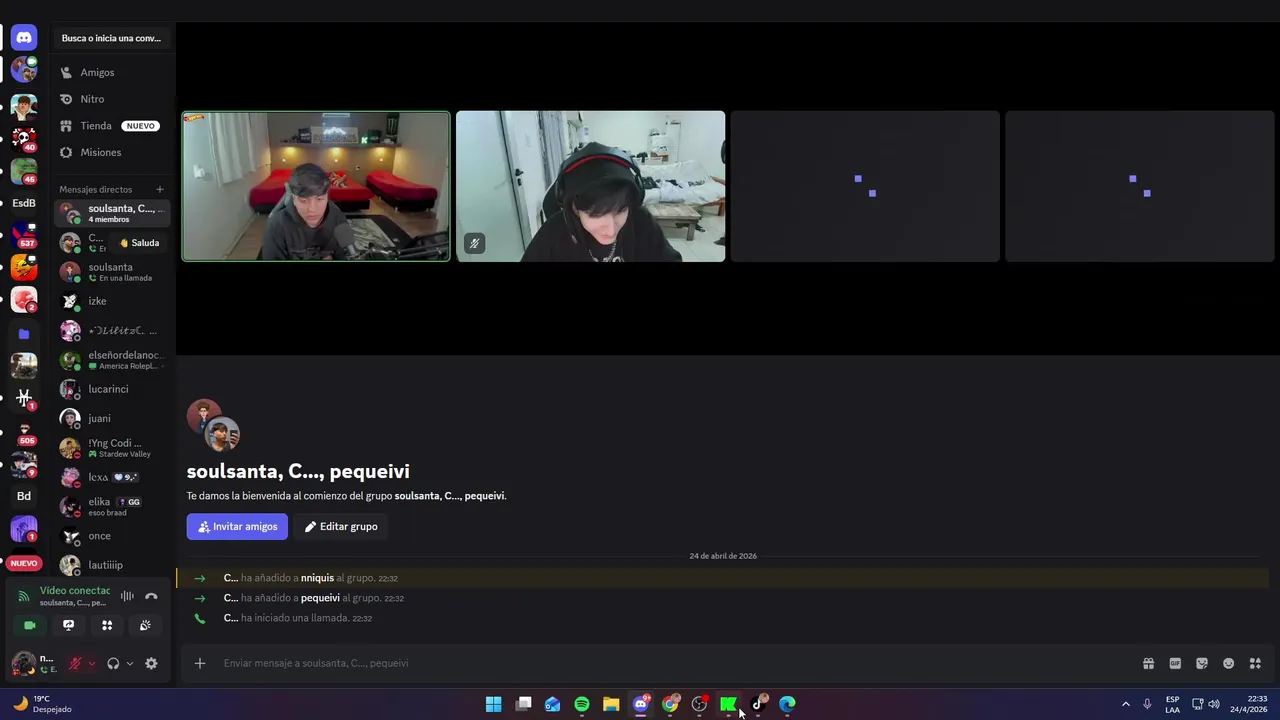
Task: Open microphone input options arrow
Action: click(x=92, y=663)
